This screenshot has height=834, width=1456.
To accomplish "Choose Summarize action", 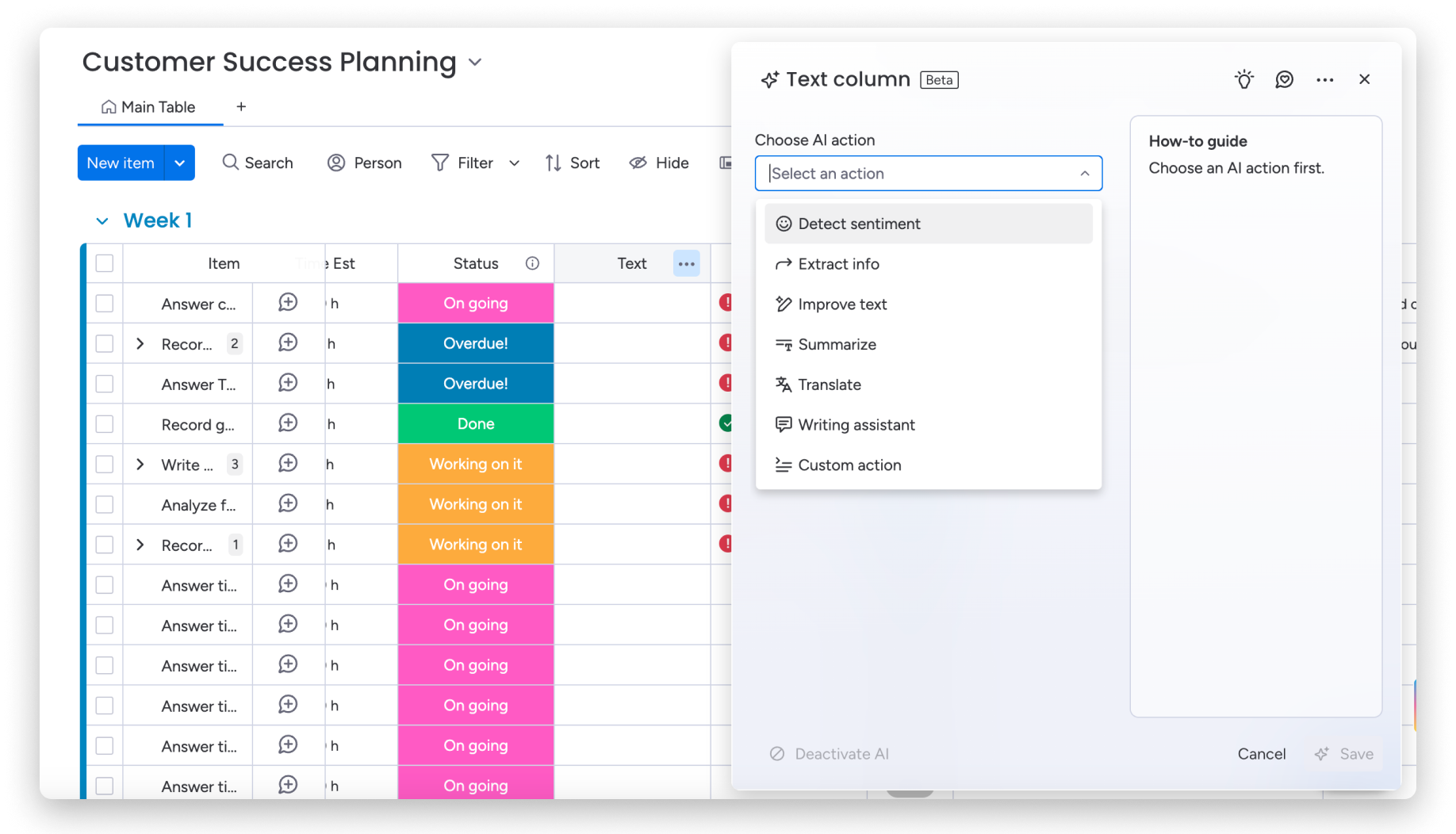I will (928, 344).
